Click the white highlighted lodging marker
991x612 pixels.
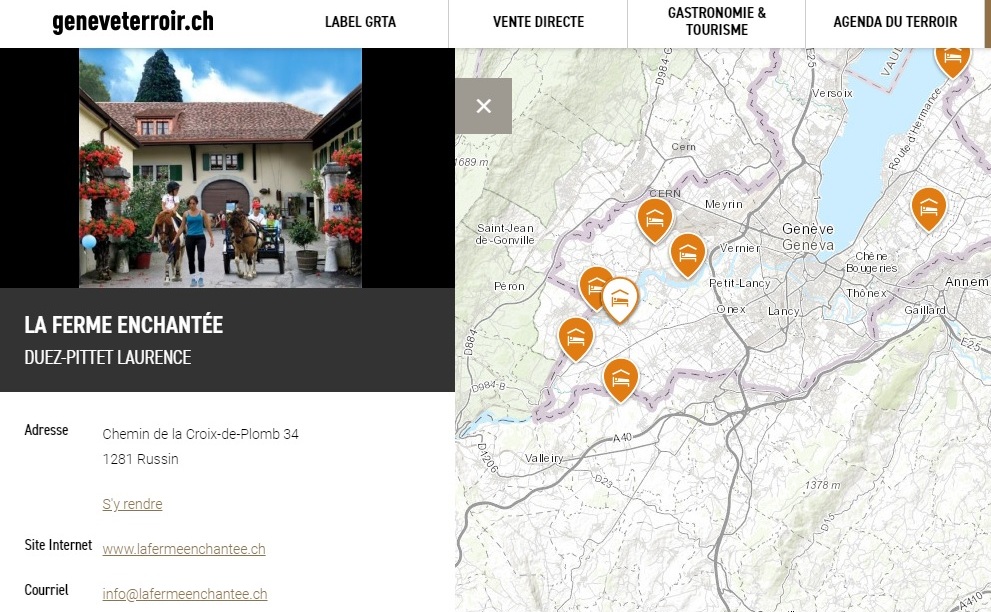pos(620,297)
